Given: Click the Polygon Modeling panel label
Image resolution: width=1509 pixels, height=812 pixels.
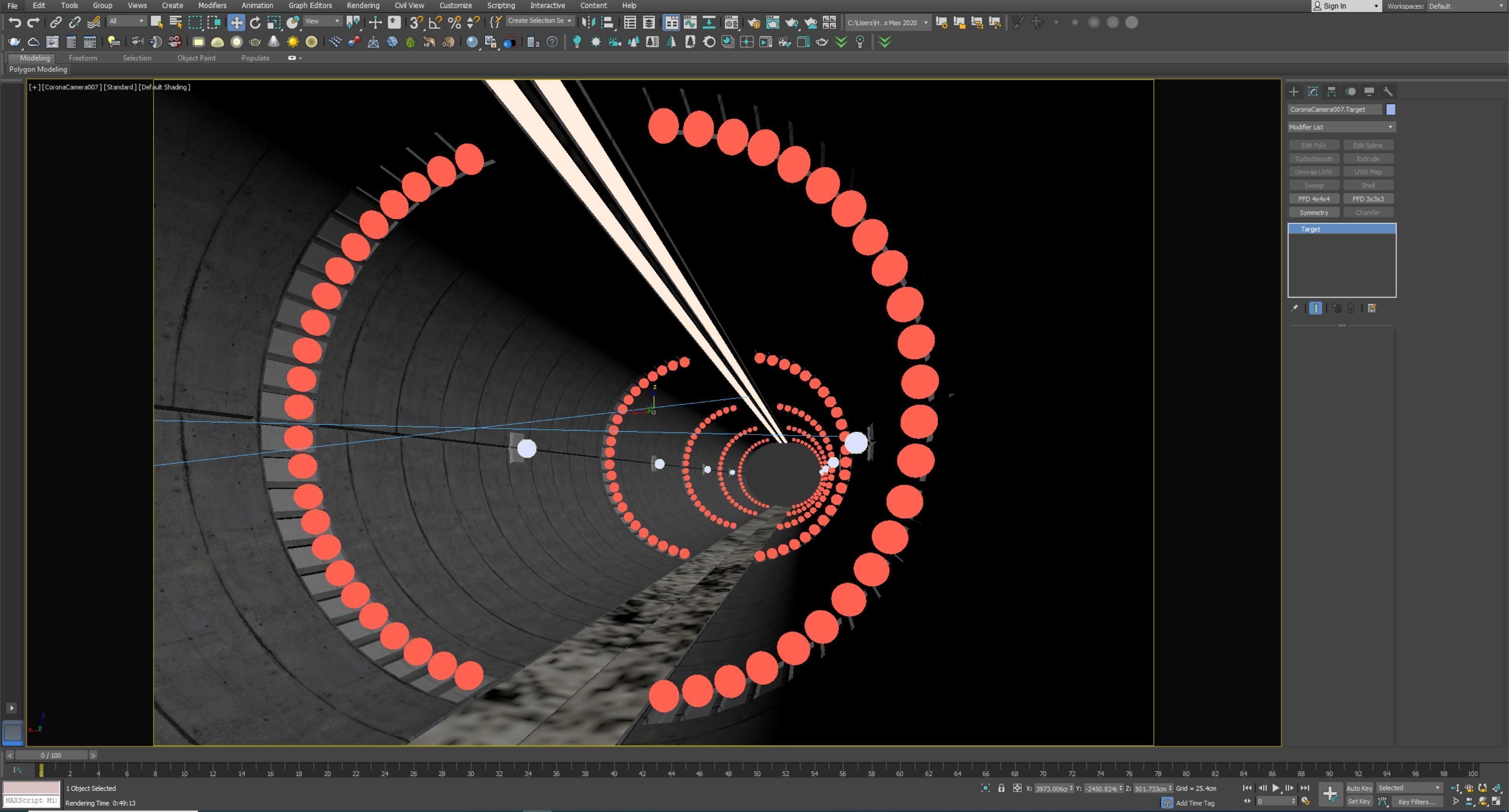Looking at the screenshot, I should point(38,69).
